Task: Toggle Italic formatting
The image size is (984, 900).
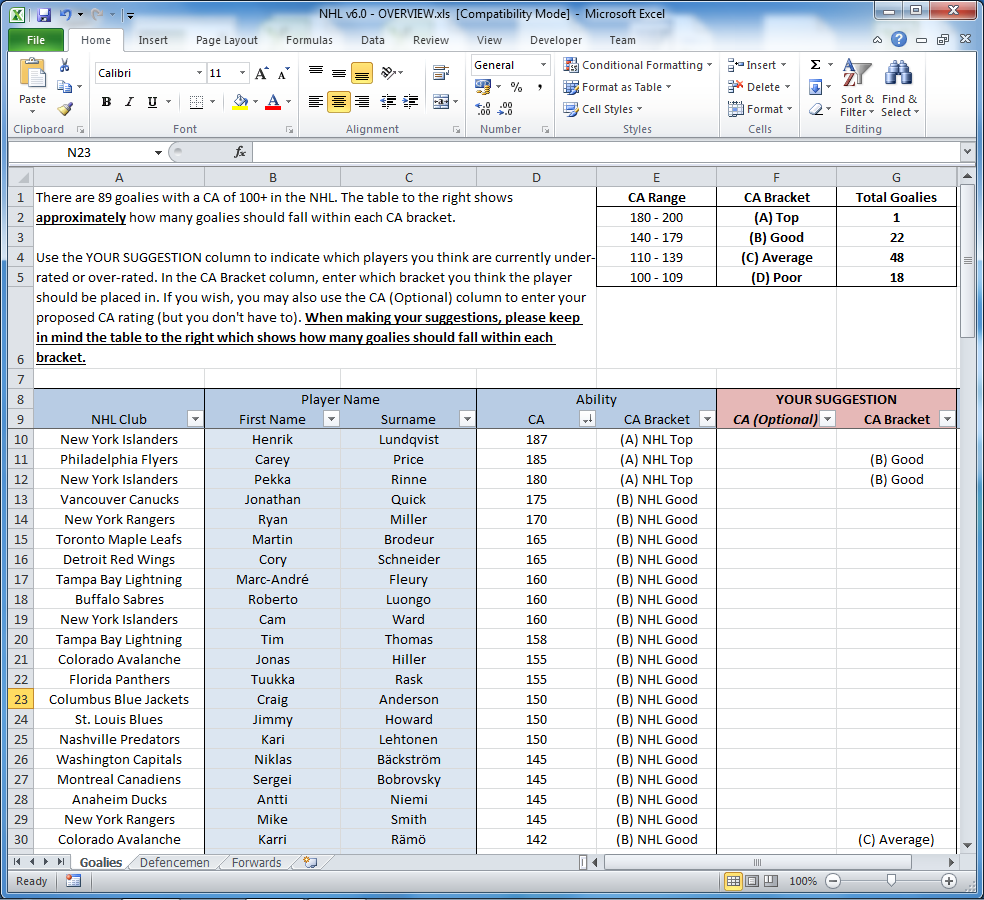Action: (129, 102)
